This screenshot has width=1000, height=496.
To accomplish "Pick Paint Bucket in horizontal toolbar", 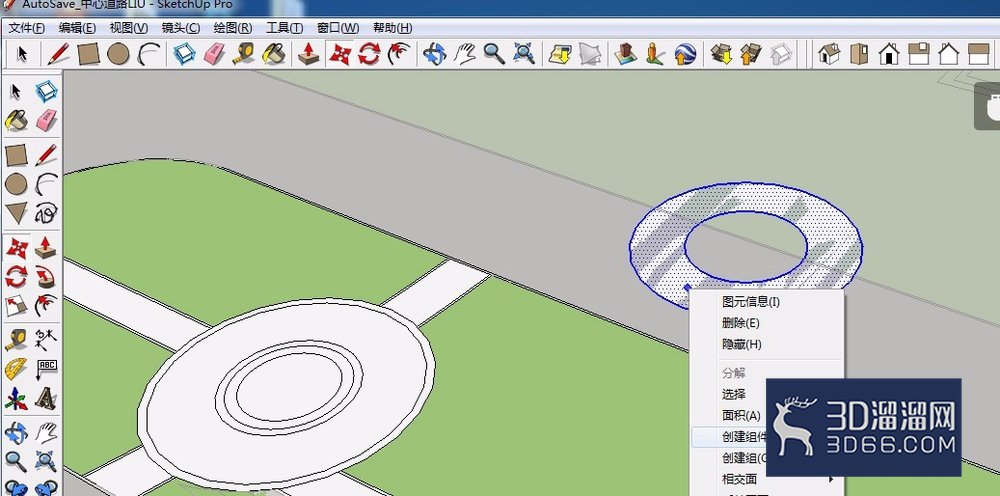I will tap(274, 54).
